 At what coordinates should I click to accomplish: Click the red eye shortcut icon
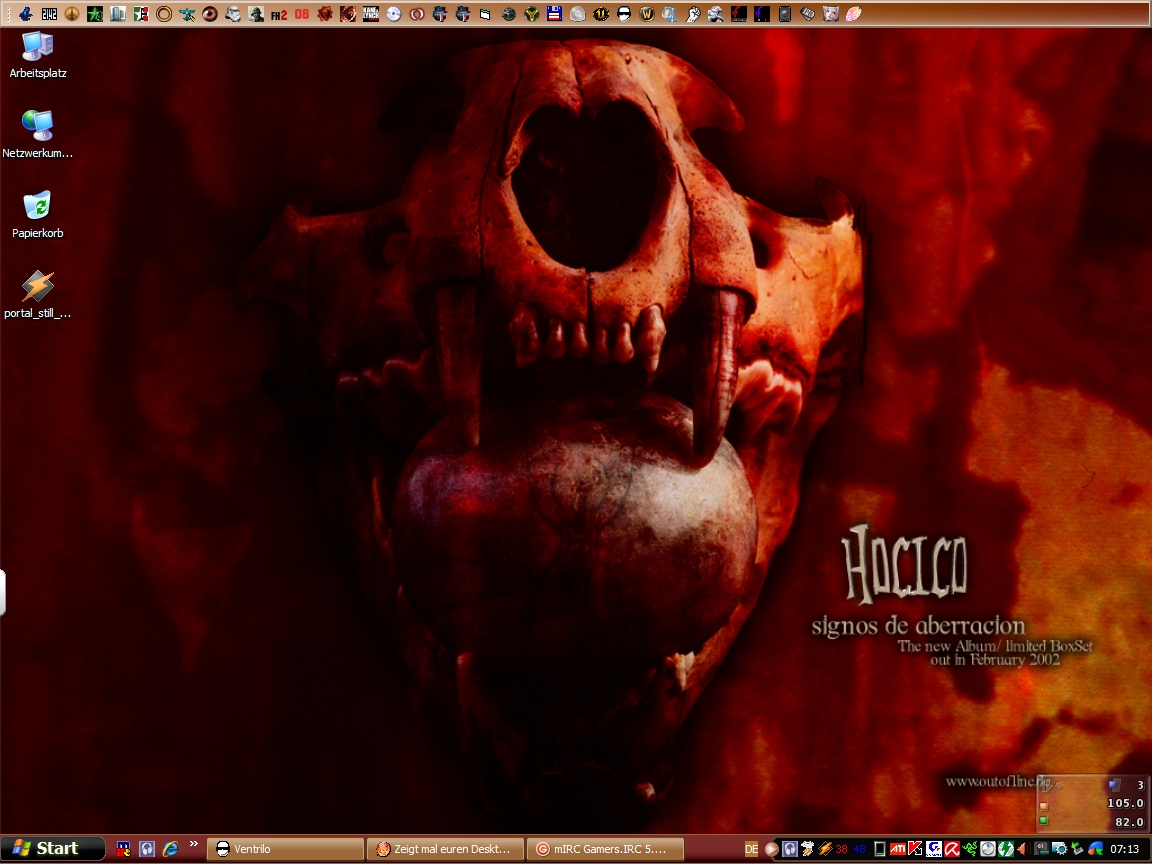click(x=210, y=14)
